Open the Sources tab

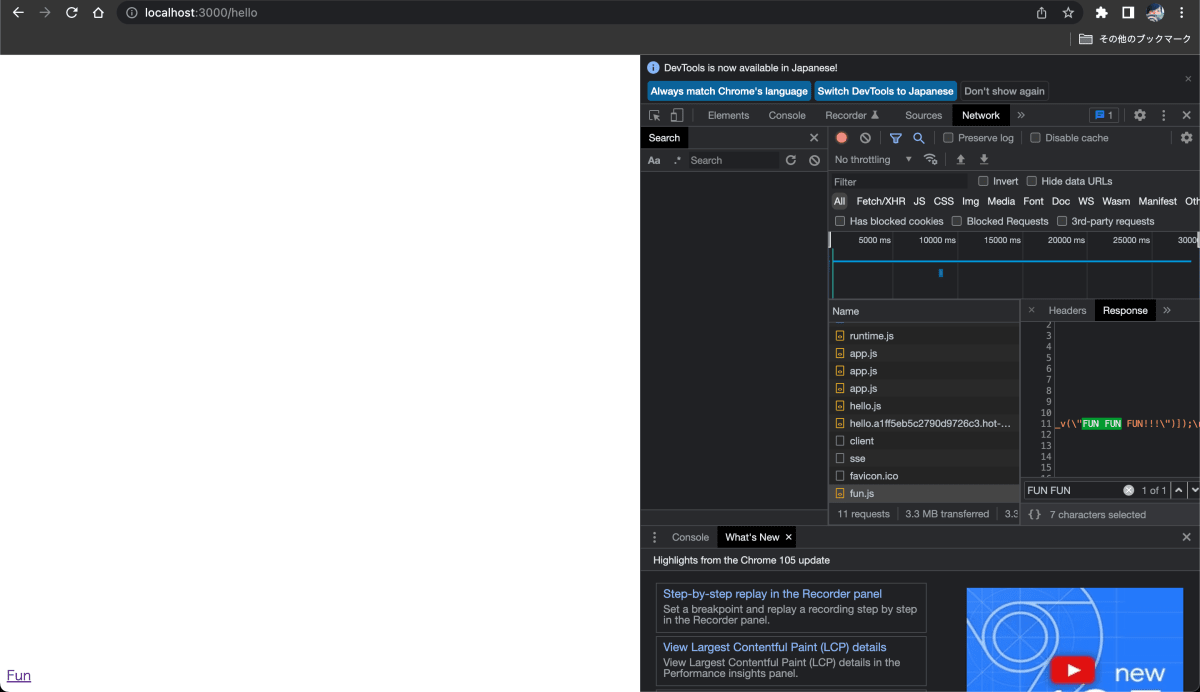click(923, 115)
